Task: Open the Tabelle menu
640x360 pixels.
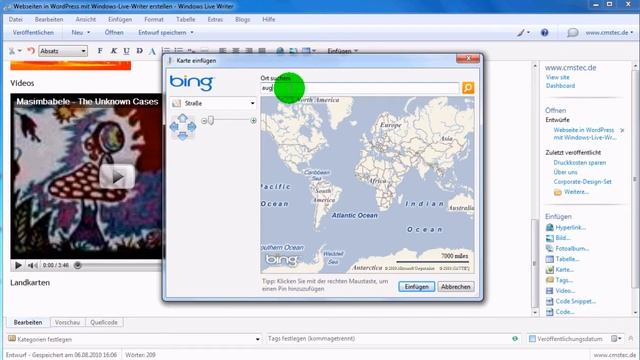Action: pos(186,20)
